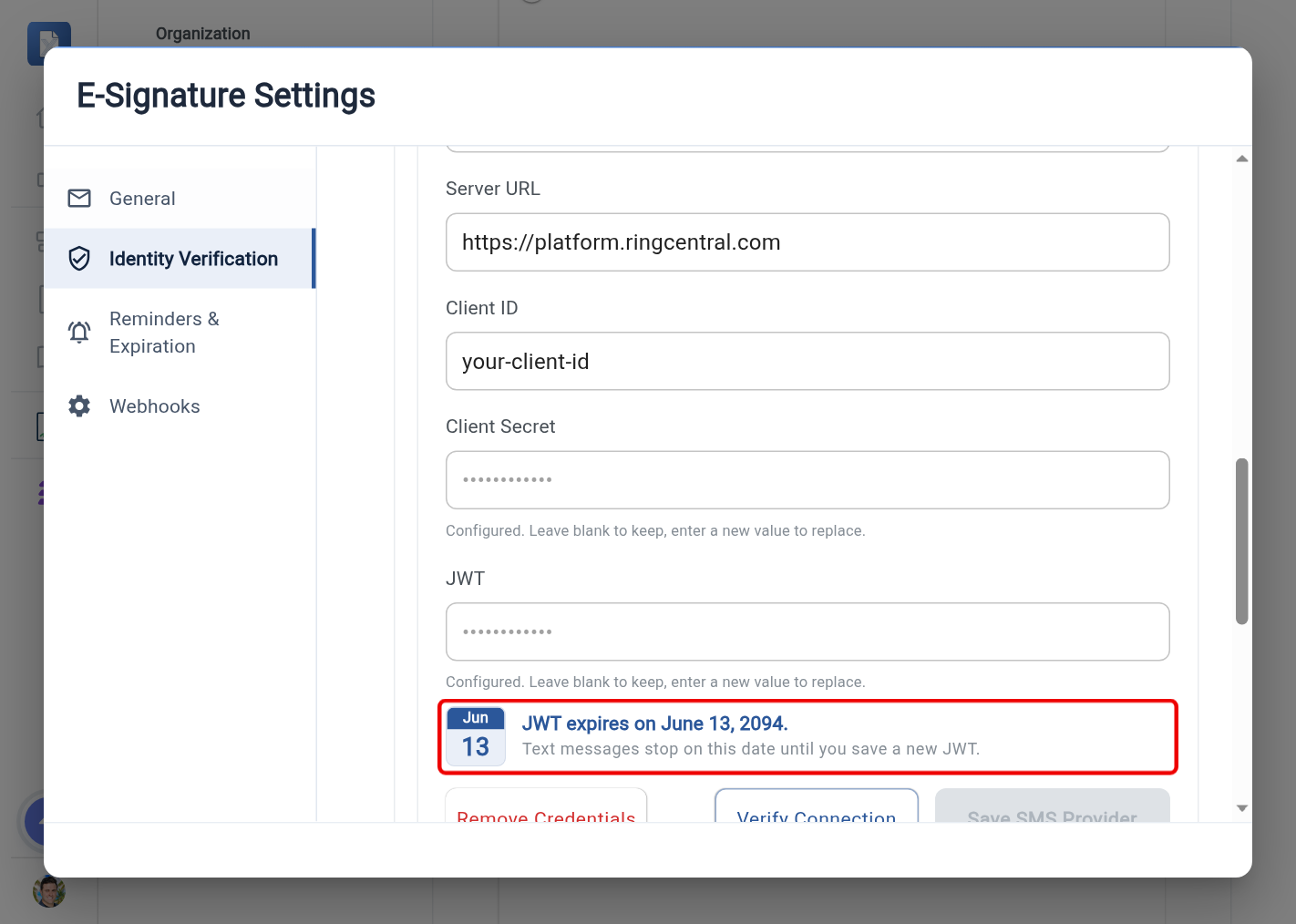Click the Remove Credentials button
The height and width of the screenshot is (924, 1296).
(x=546, y=806)
